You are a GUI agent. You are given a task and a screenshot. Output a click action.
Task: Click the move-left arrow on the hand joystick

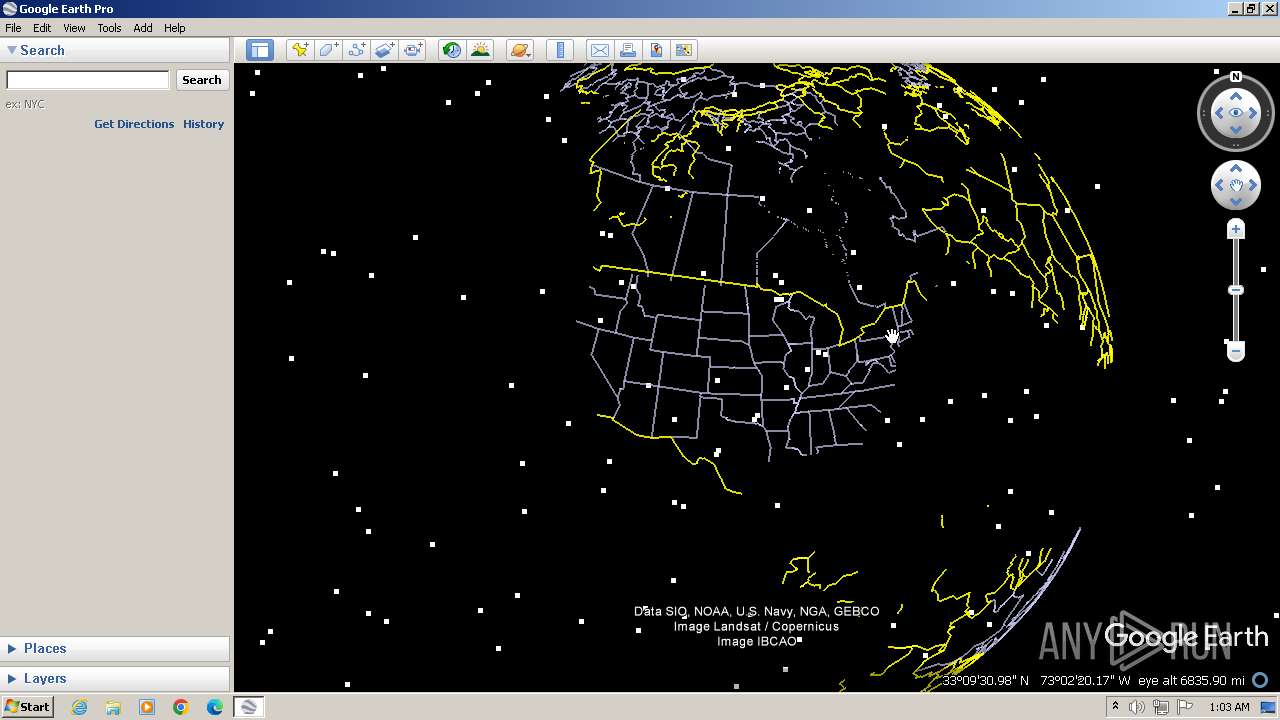click(1219, 185)
